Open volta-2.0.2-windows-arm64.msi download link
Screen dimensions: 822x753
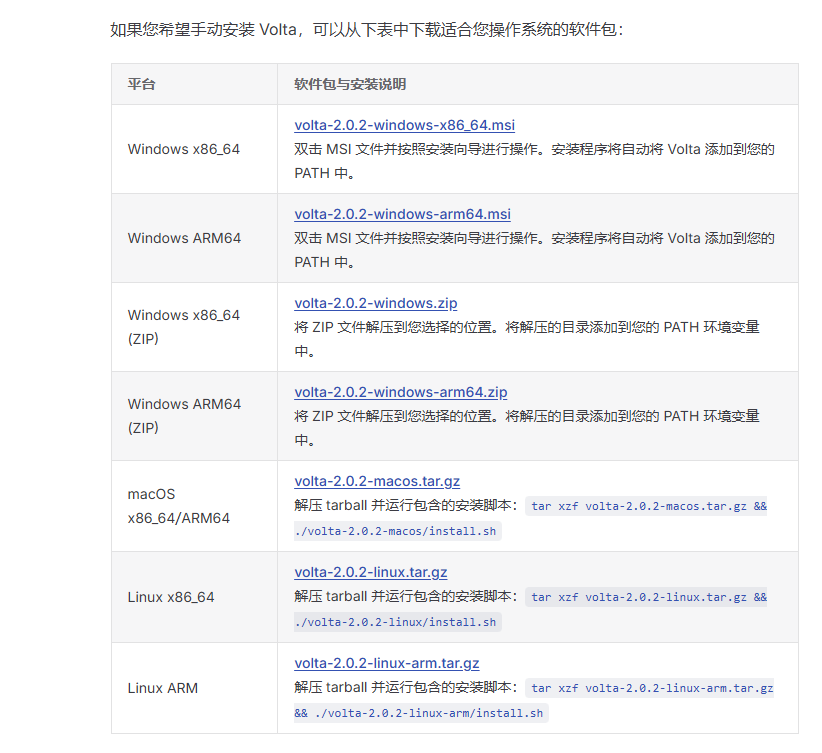pos(402,214)
